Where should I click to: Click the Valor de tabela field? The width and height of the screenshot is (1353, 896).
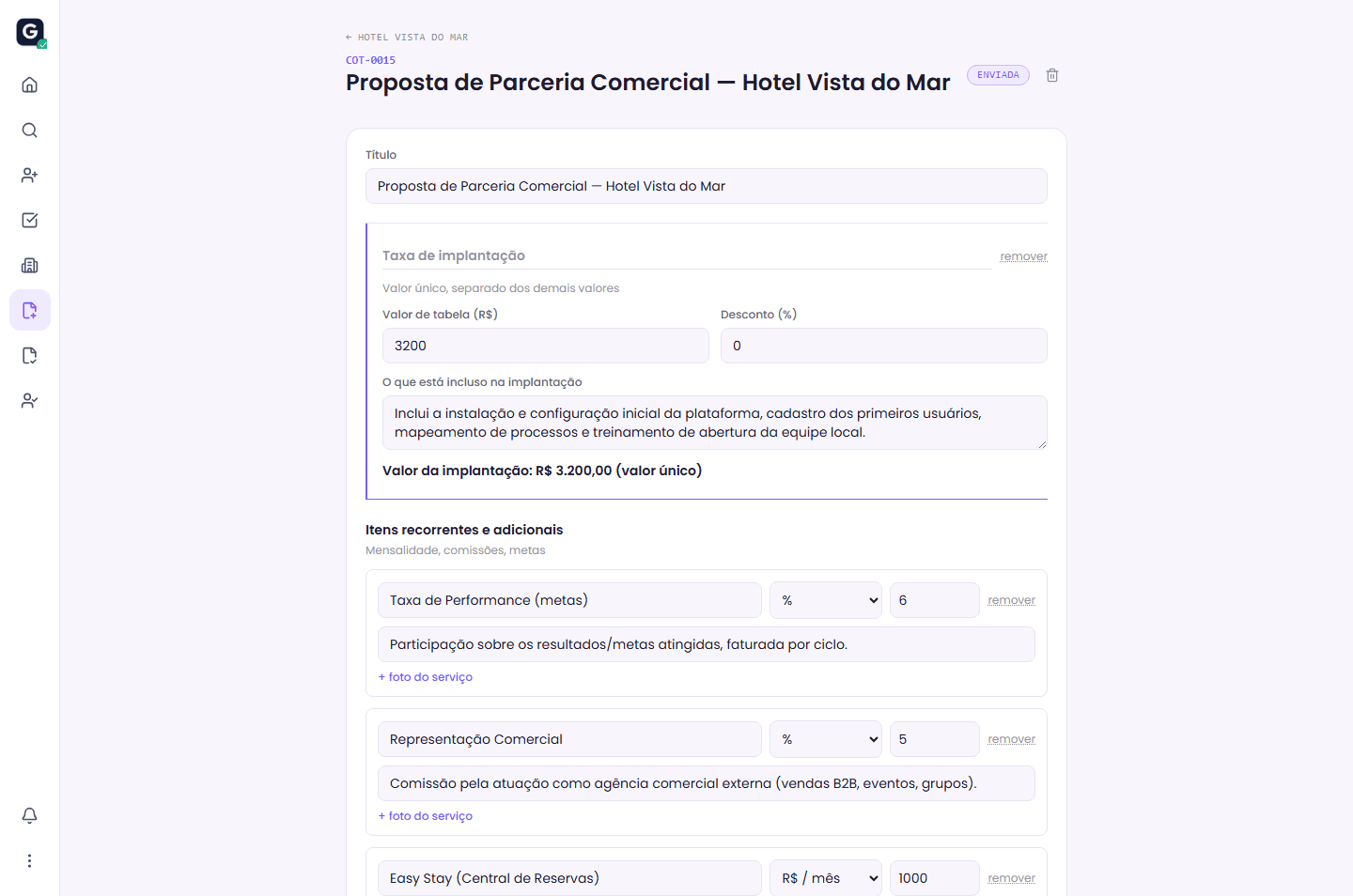pyautogui.click(x=546, y=346)
